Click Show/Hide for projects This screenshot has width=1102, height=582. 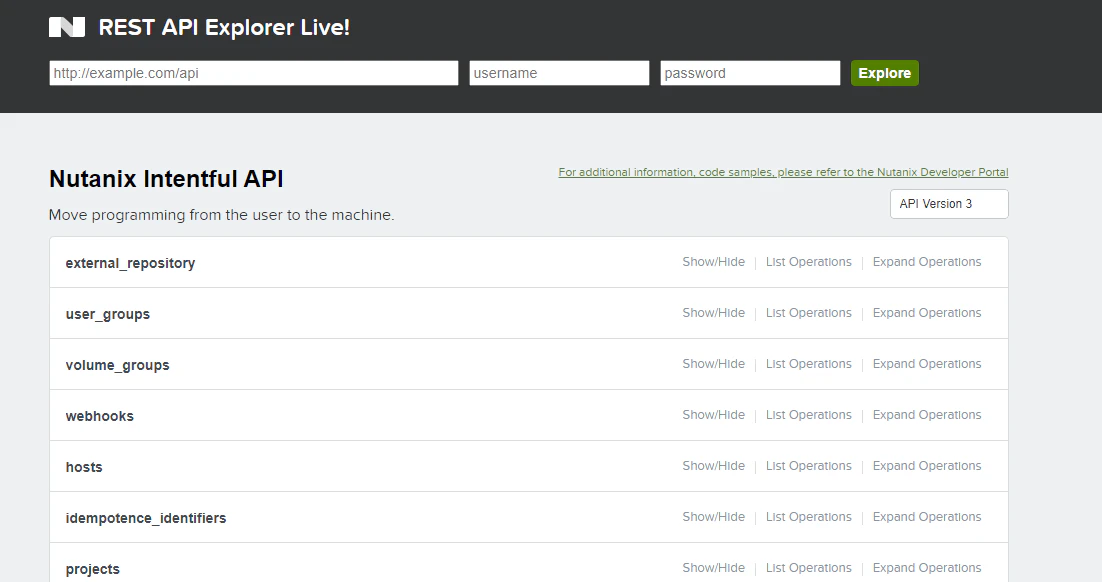pos(713,567)
